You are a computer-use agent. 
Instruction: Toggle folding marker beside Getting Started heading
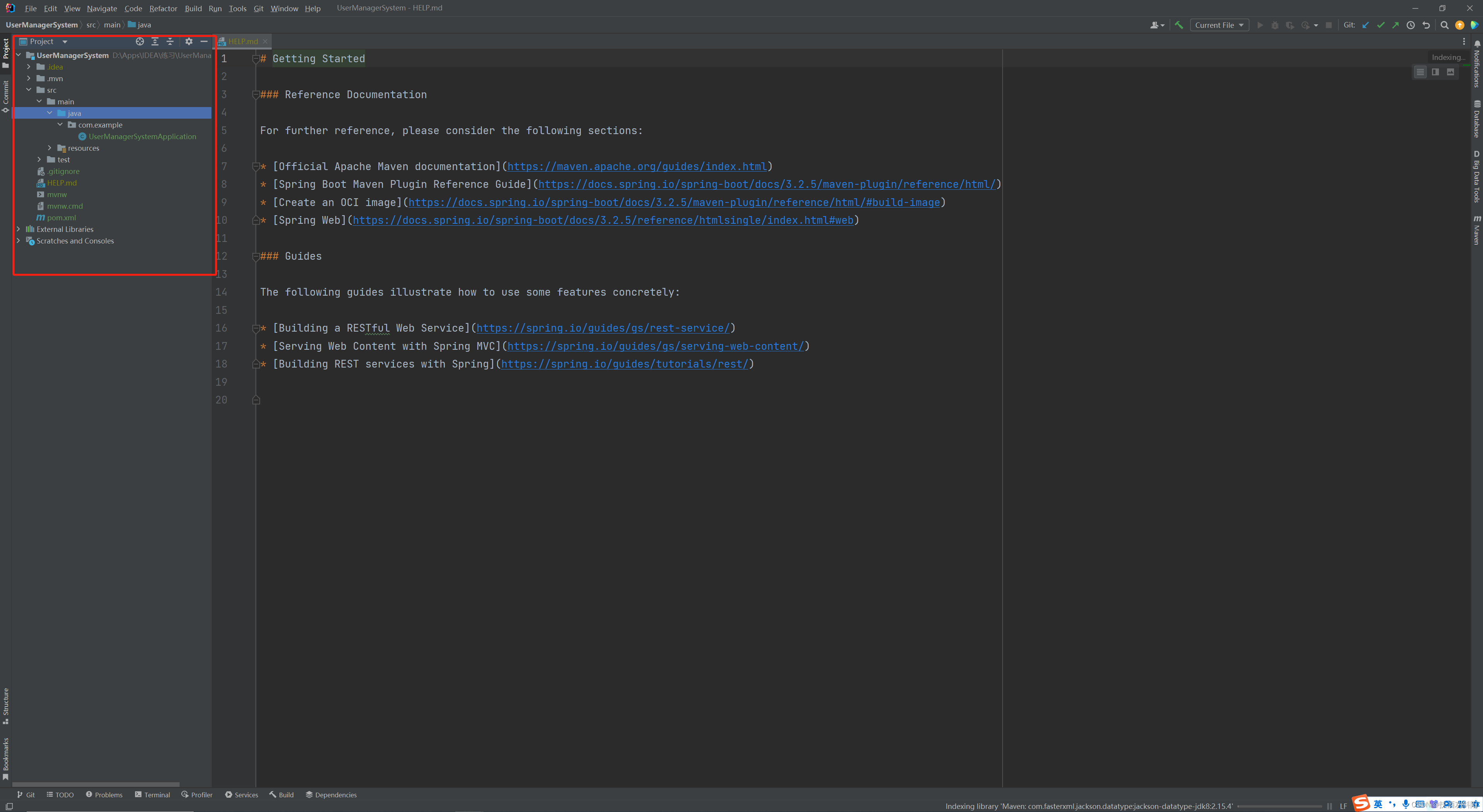pyautogui.click(x=255, y=59)
